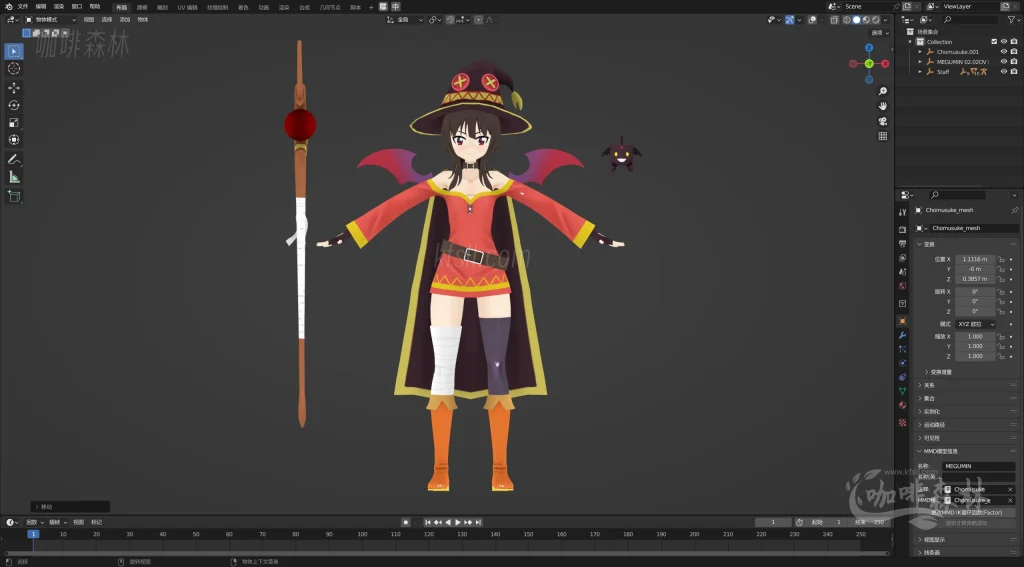This screenshot has width=1024, height=567.
Task: Switch to wireframe viewport shading
Action: [x=847, y=20]
